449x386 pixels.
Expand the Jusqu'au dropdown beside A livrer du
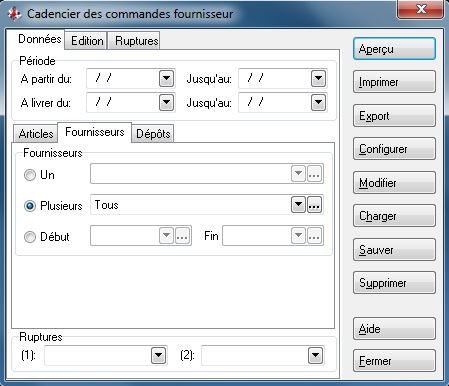pos(318,102)
